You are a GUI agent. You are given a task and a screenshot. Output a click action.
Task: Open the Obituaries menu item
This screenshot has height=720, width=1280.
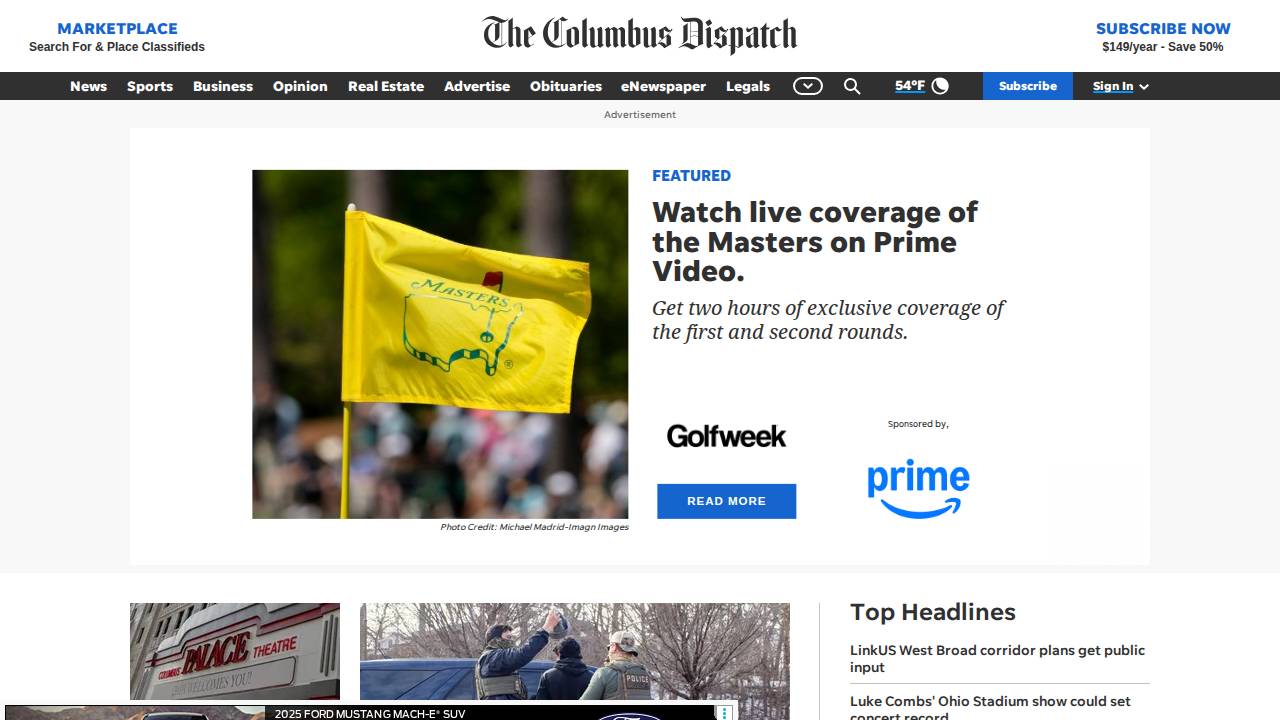[566, 86]
